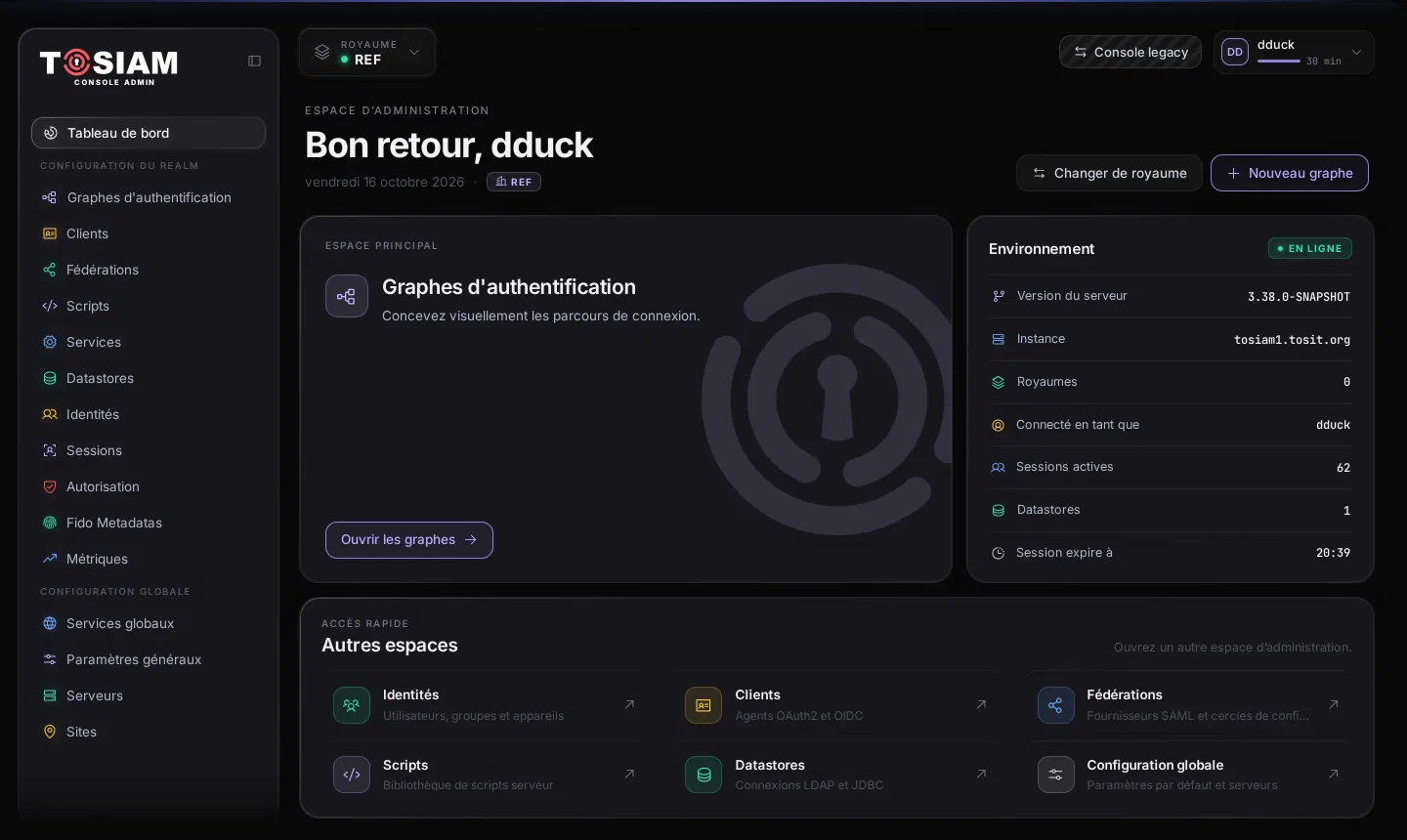The width and height of the screenshot is (1407, 840).
Task: Open Paramètres généraux menu entry
Action: tap(149, 659)
